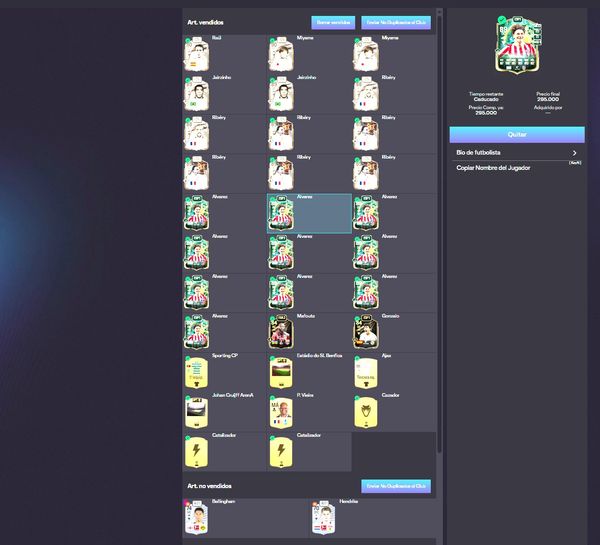Image resolution: width=600 pixels, height=545 pixels.
Task: Select the Ajax kit item card
Action: (x=366, y=372)
